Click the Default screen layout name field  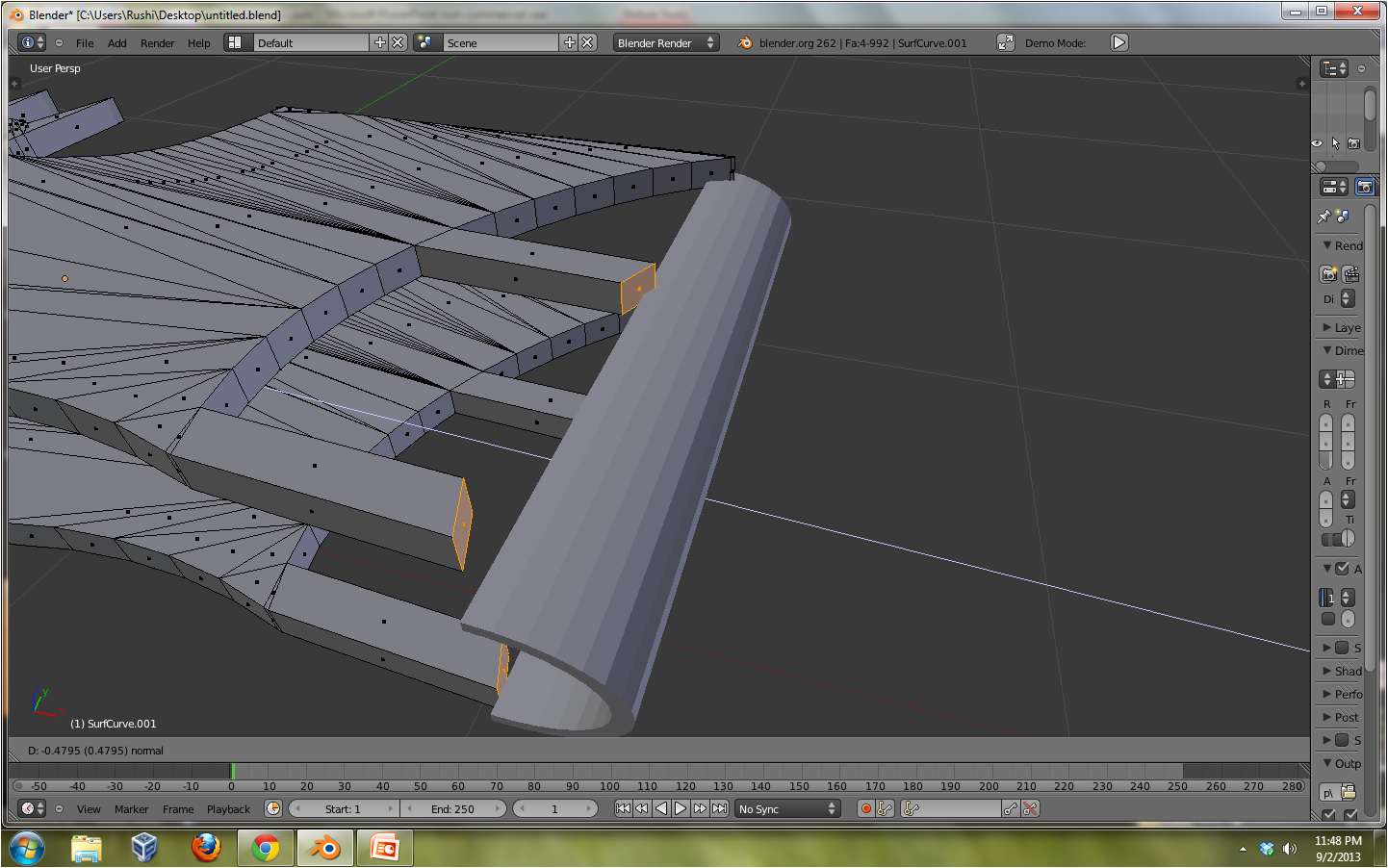(312, 42)
